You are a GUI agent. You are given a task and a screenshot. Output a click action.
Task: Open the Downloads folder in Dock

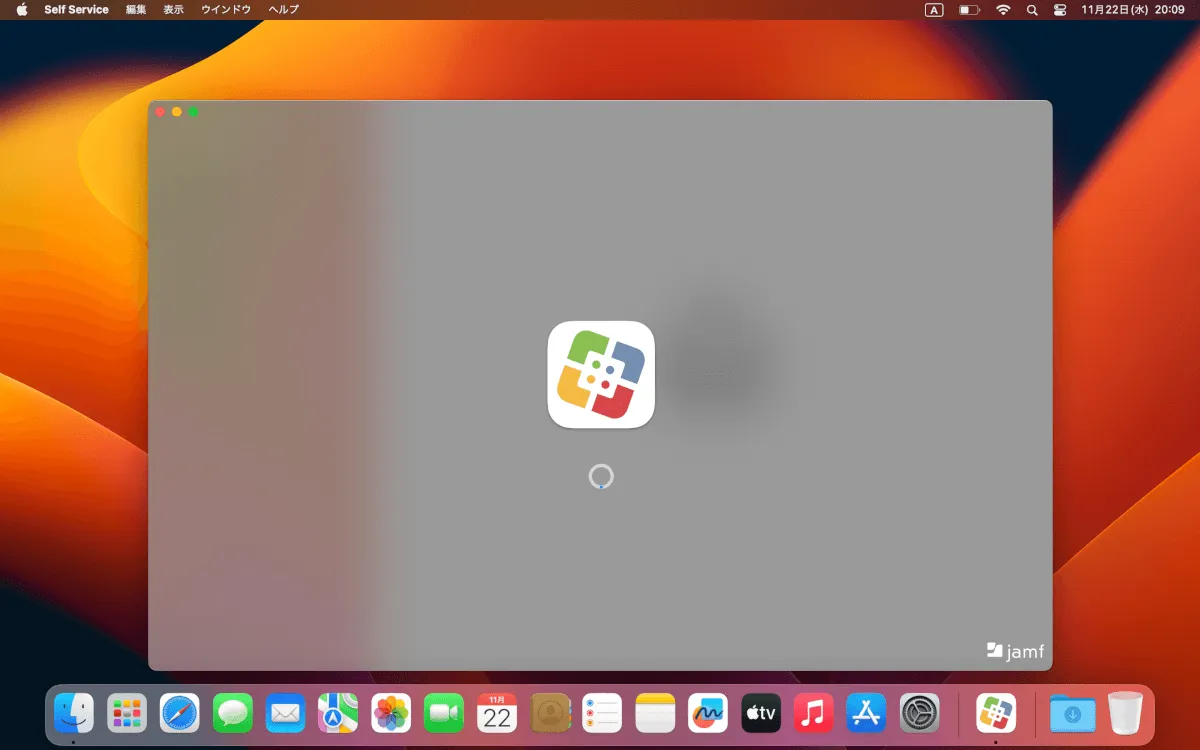point(1072,713)
